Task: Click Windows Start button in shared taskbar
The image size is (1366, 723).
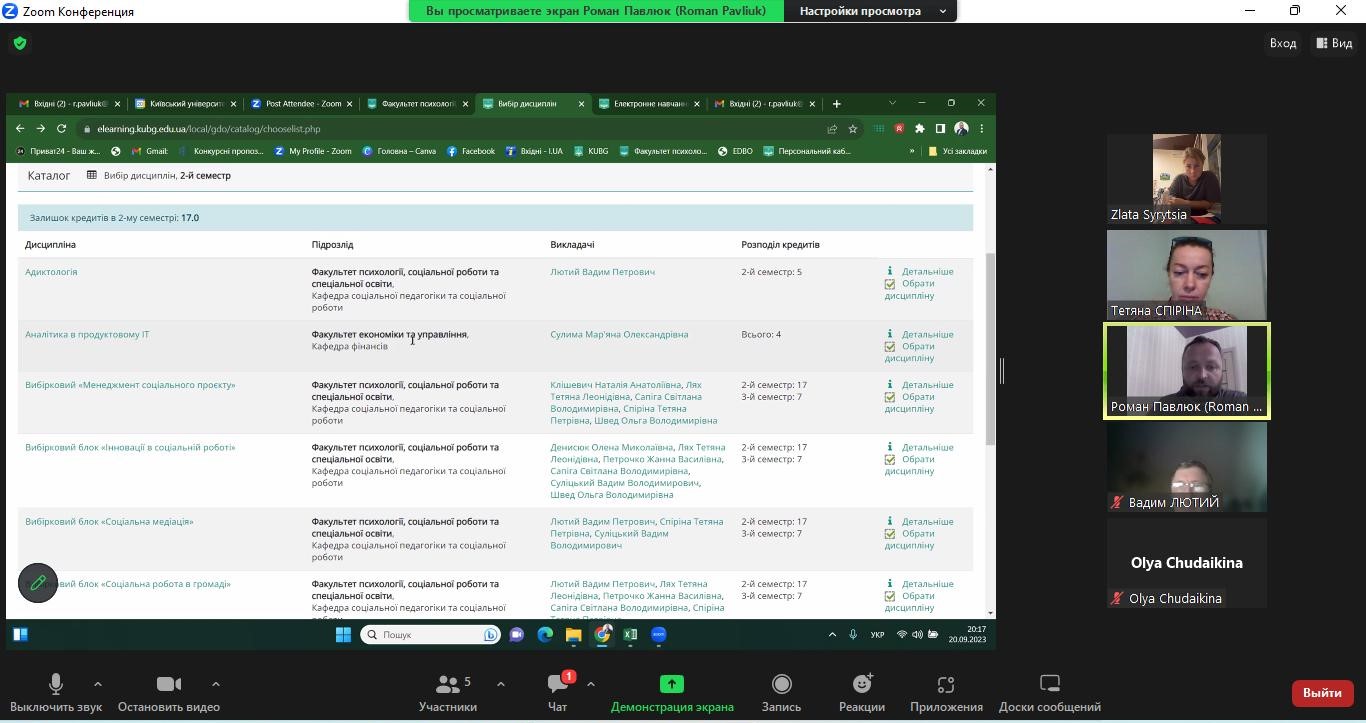Action: (x=343, y=635)
